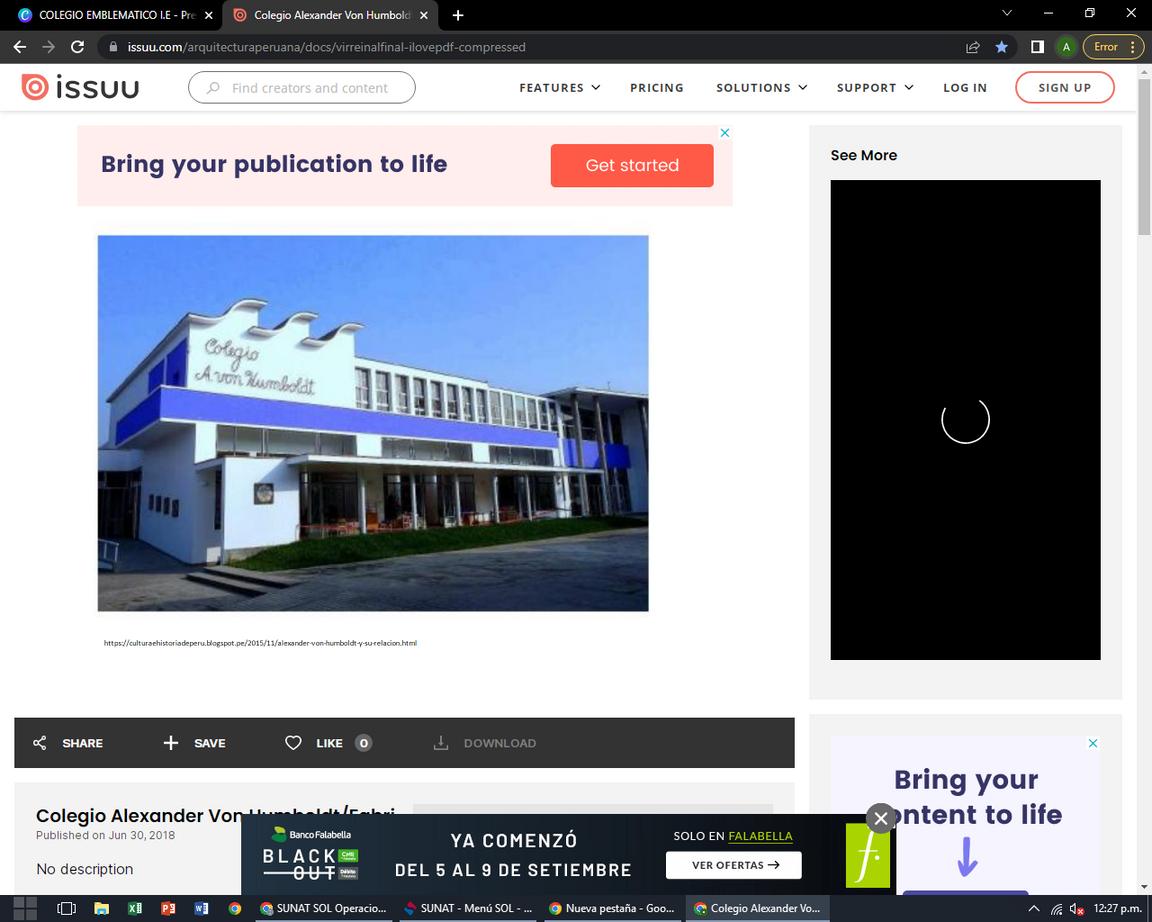Screen dimensions: 1152x922
Task: Open Chrome three-dot menu
Action: coord(1133,47)
